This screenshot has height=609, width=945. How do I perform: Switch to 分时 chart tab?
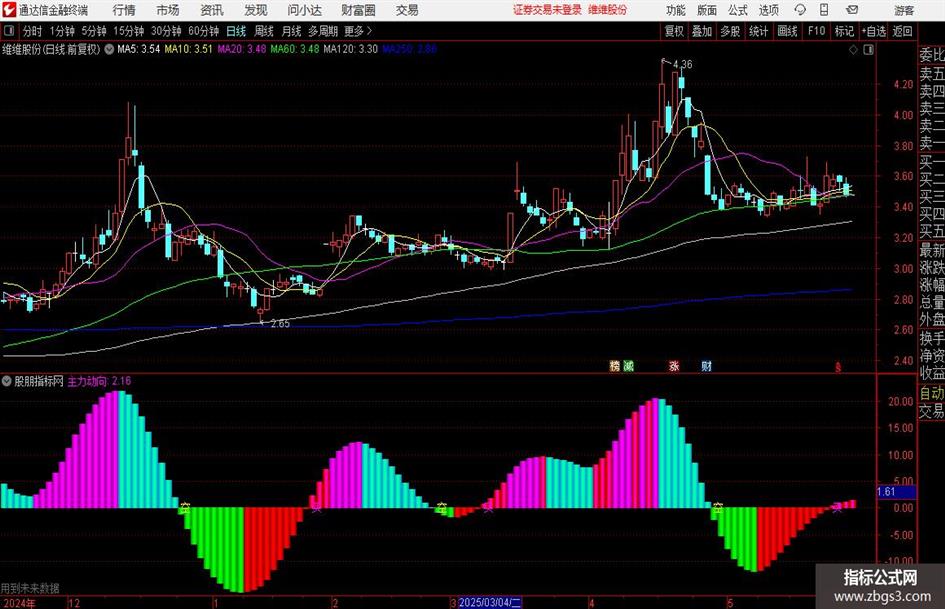(x=32, y=31)
